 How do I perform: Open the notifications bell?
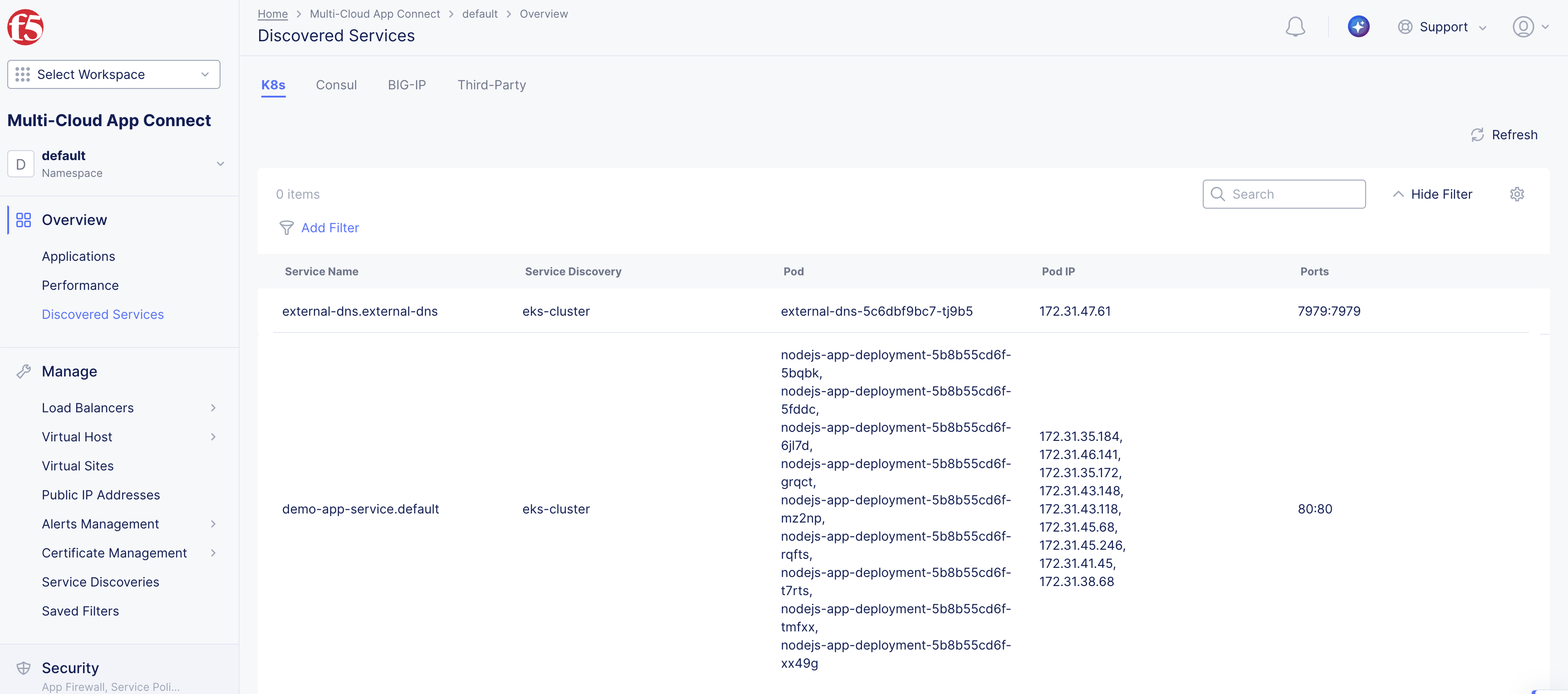(1295, 27)
